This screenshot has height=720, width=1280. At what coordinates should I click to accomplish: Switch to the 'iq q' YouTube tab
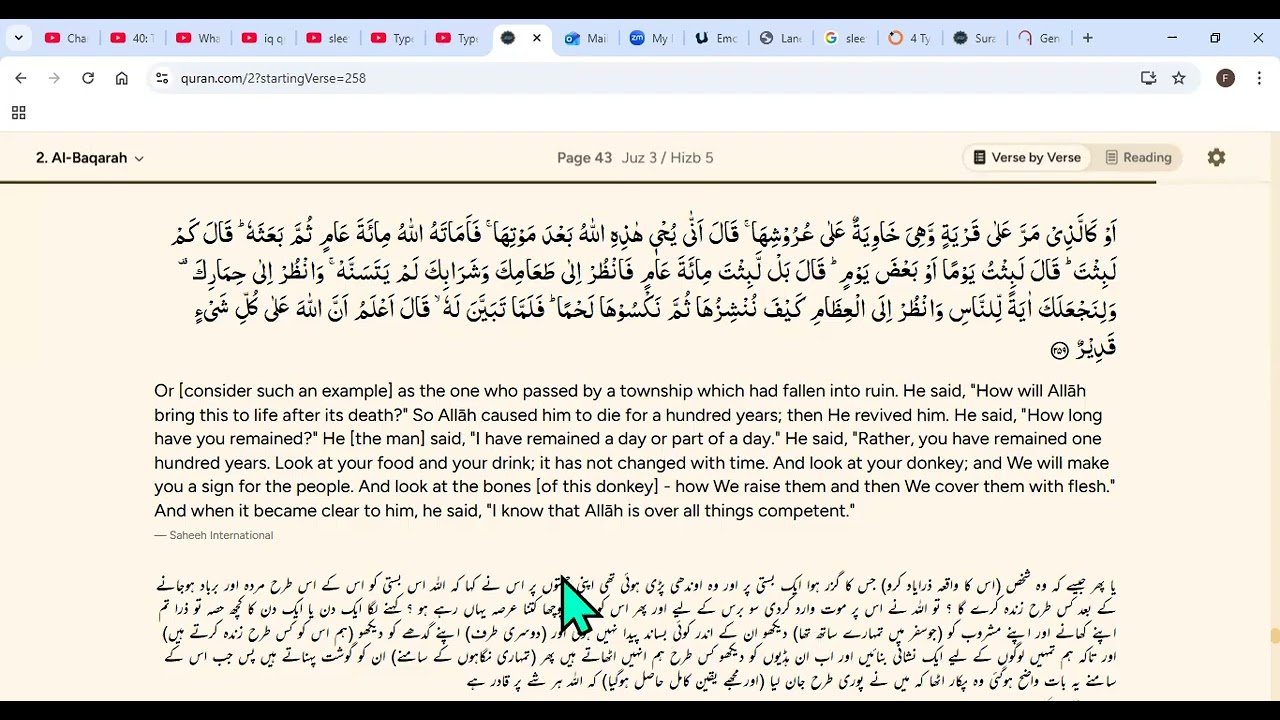pos(262,38)
